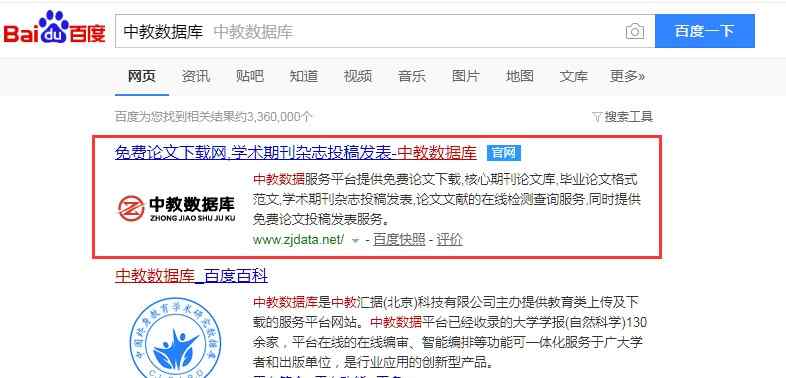
Task: Switch to the 文库 tab
Action: (573, 76)
